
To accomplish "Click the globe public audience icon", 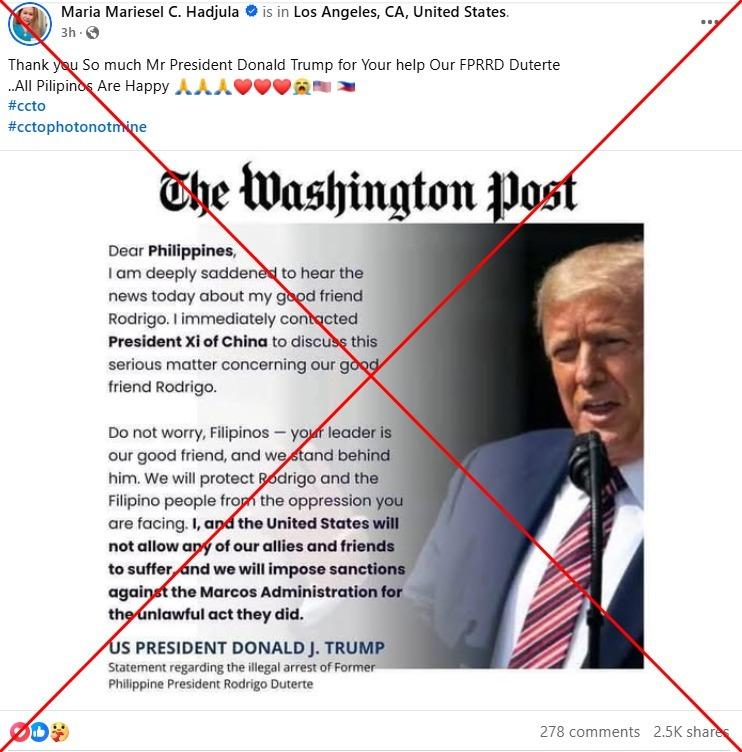I will (x=92, y=33).
